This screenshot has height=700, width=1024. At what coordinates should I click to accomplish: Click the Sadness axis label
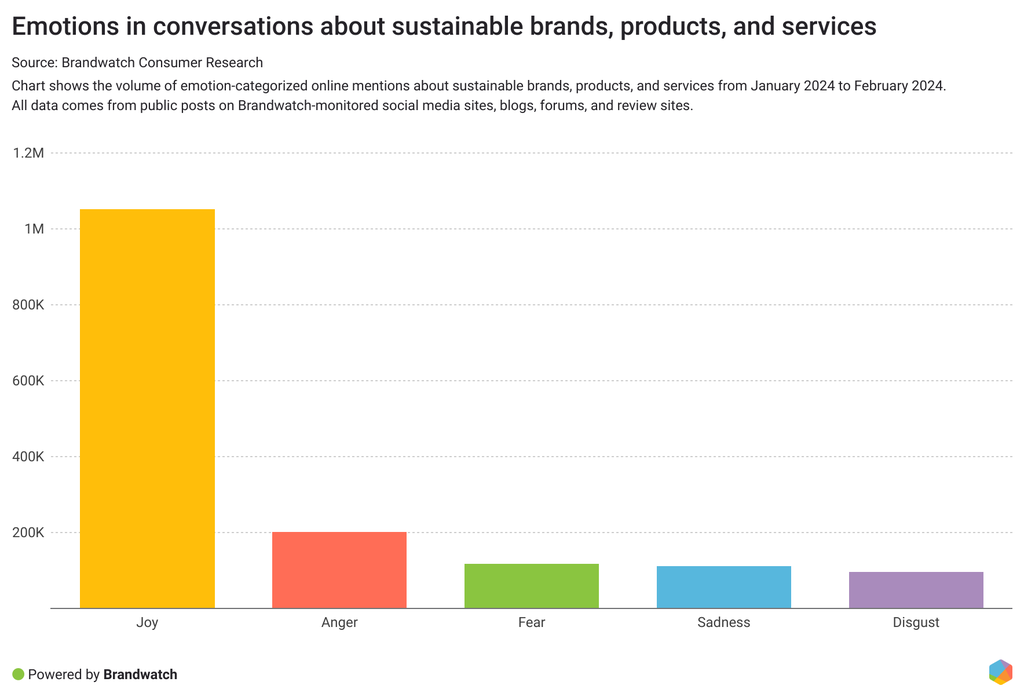(723, 622)
